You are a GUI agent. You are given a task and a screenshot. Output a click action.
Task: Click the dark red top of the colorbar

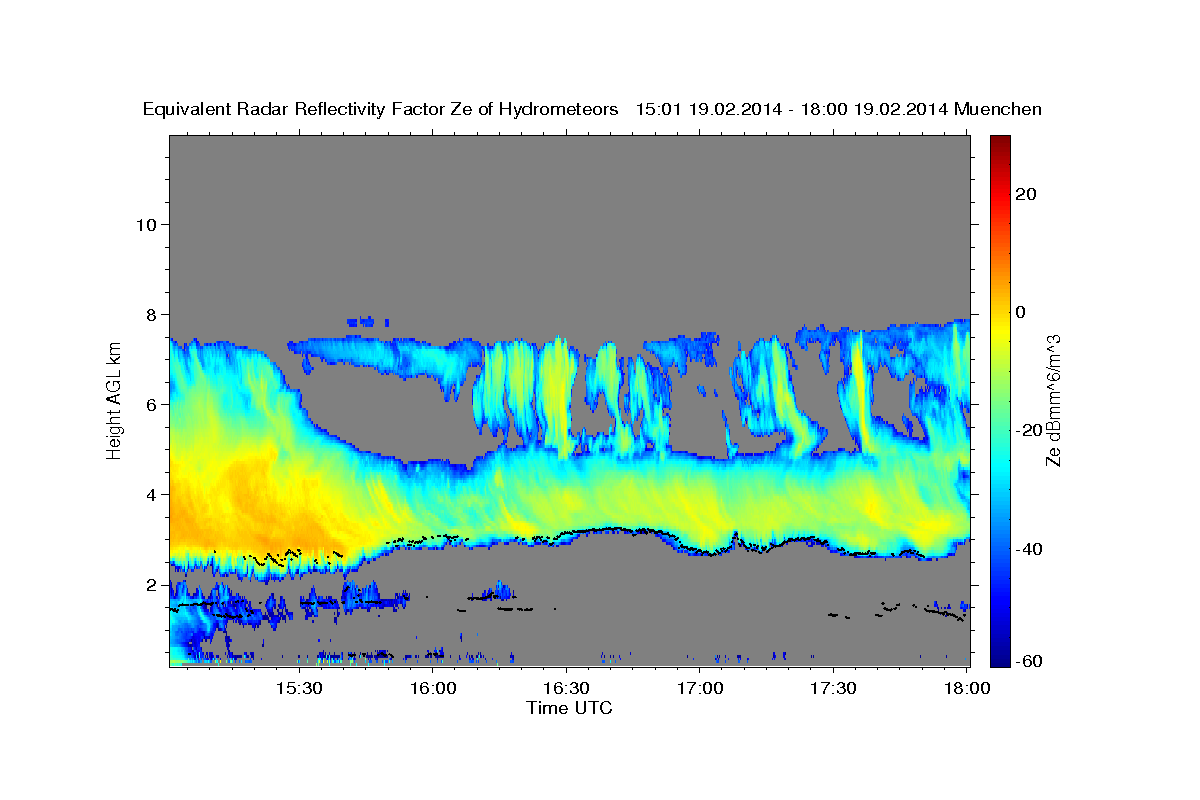[x=999, y=143]
